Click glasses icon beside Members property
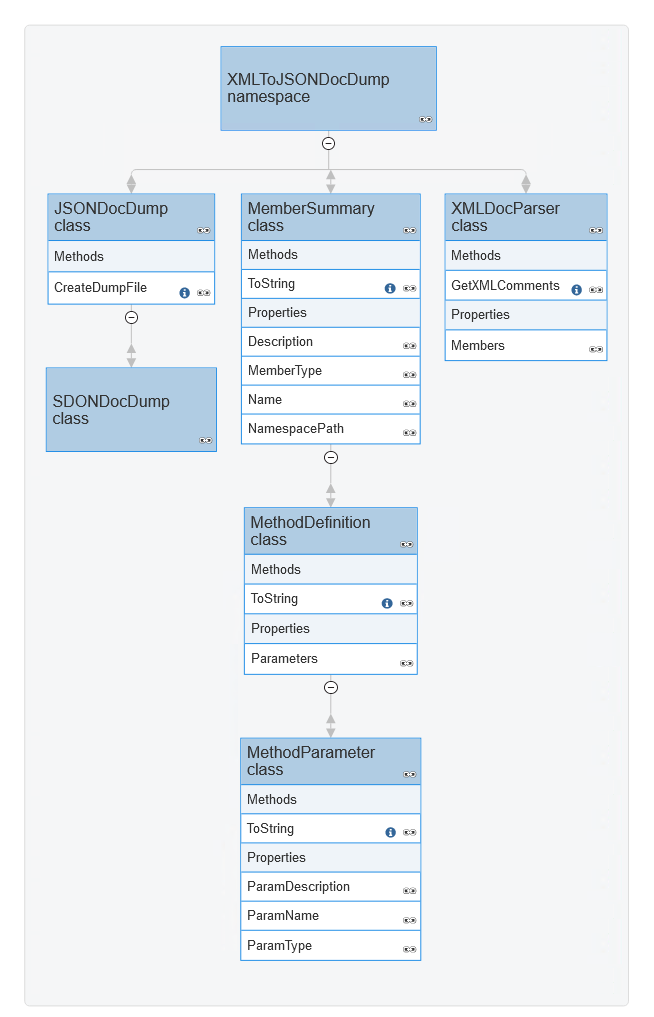This screenshot has width=654, height=1017. point(596,349)
